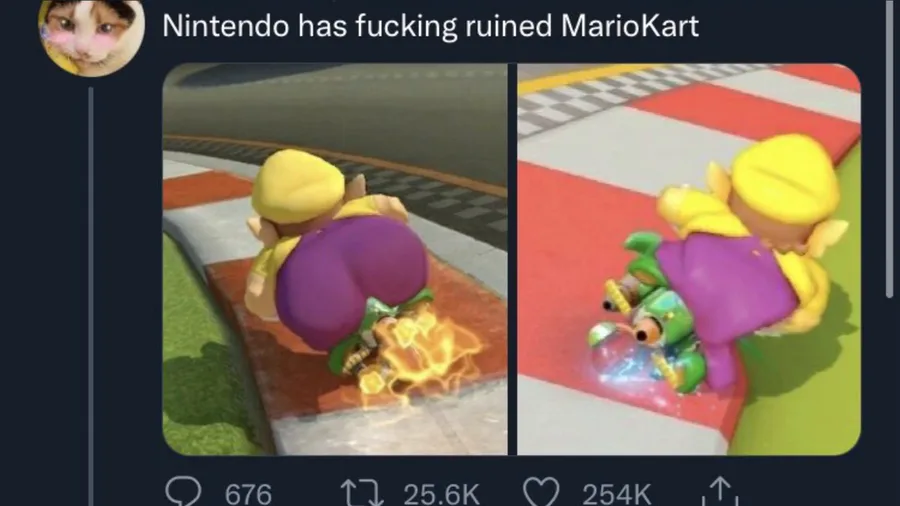
Task: Open the left Wario kart image
Action: (335, 259)
